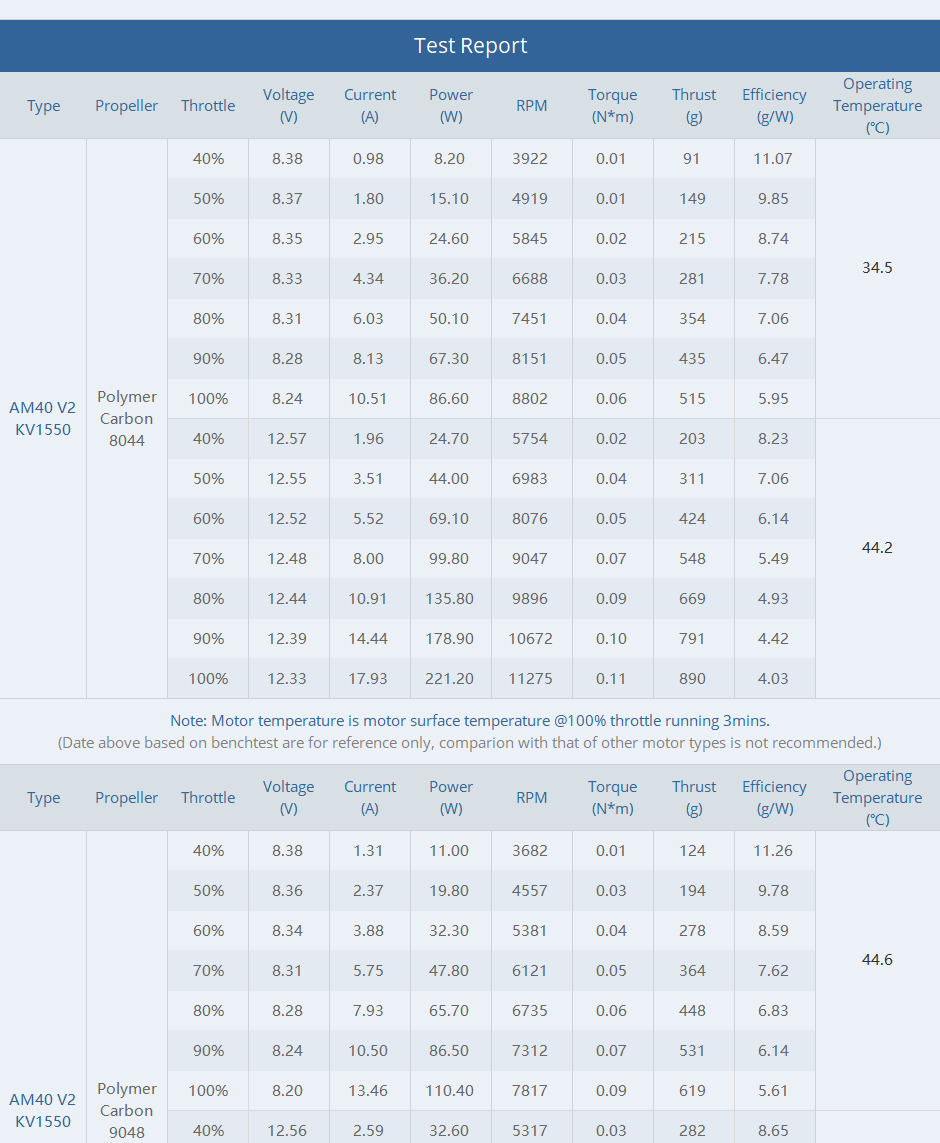Select the 17.93 current cell
Viewport: 940px width, 1143px height.
(368, 678)
